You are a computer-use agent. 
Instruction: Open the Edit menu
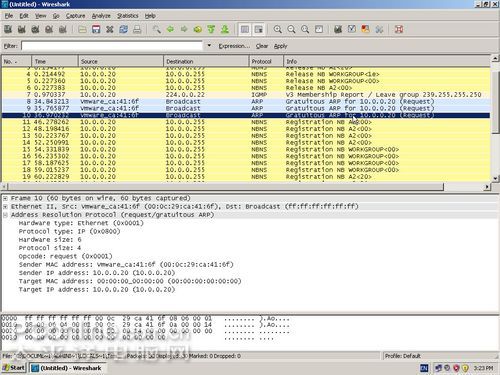24,16
